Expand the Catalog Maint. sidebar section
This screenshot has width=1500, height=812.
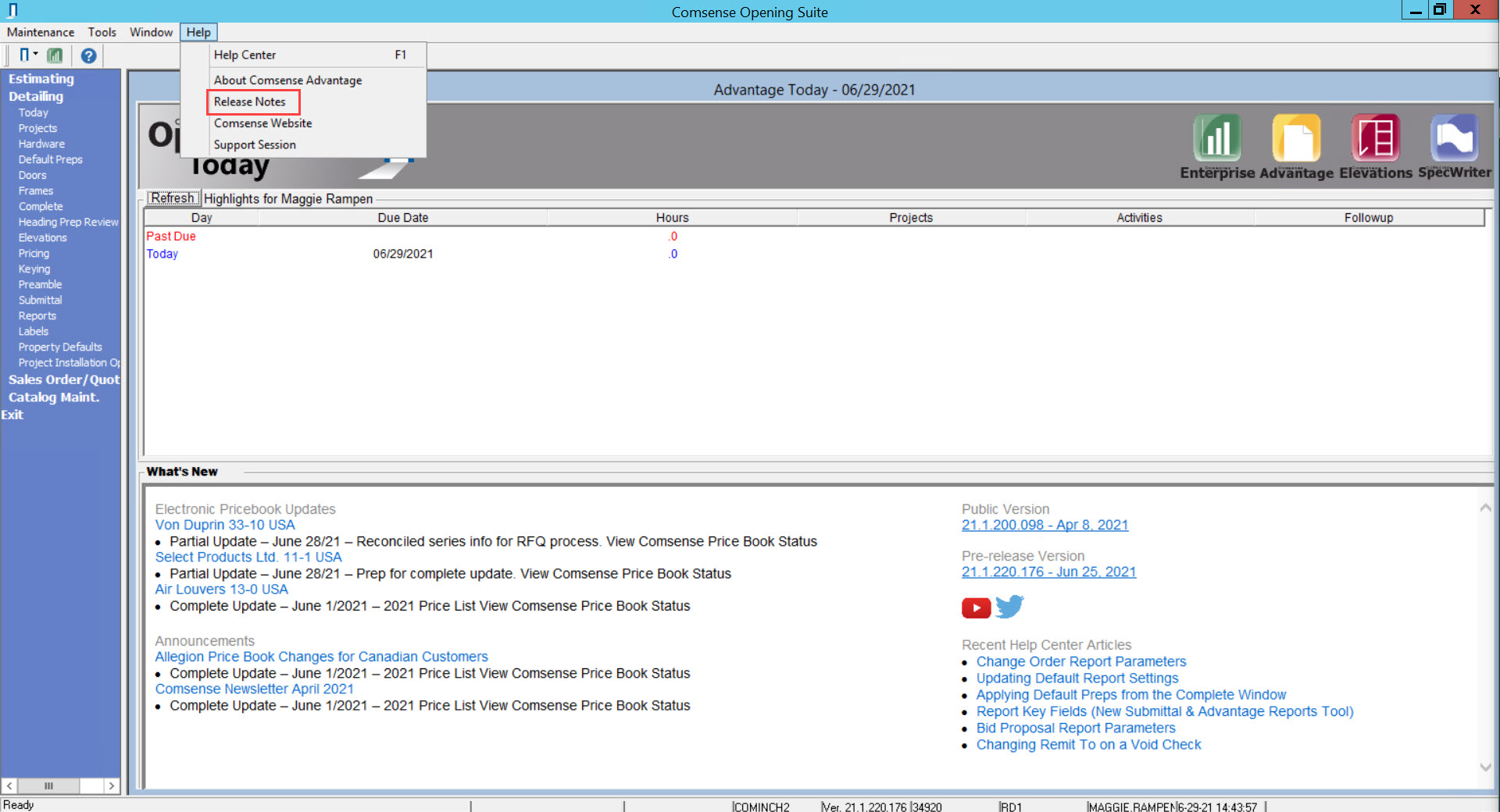click(54, 397)
